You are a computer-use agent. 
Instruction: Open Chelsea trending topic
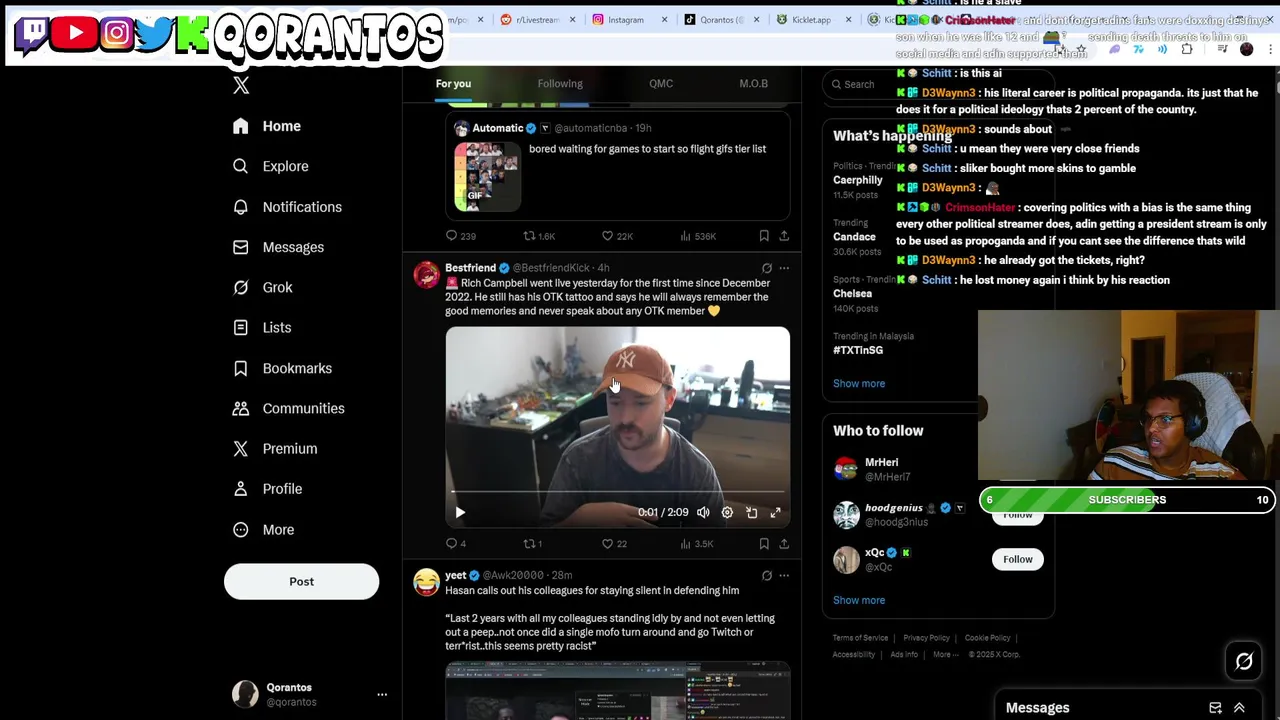(x=852, y=293)
